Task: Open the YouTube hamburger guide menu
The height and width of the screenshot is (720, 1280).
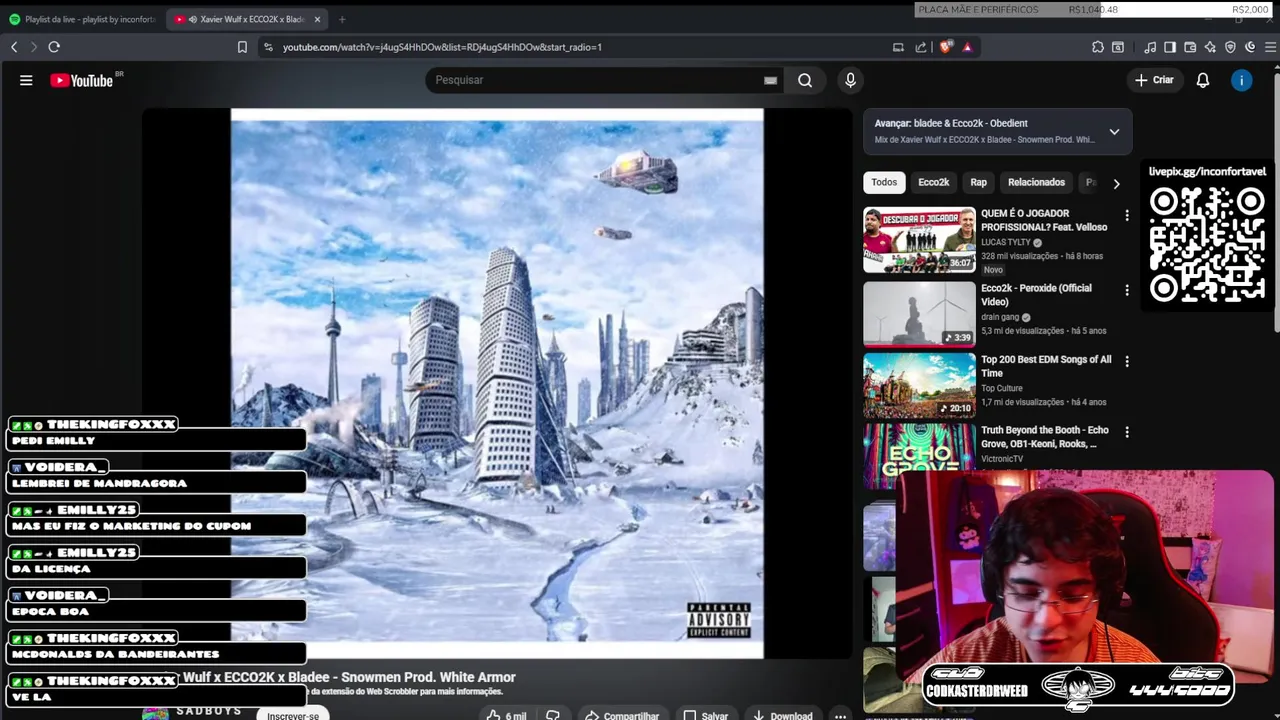Action: pyautogui.click(x=26, y=80)
